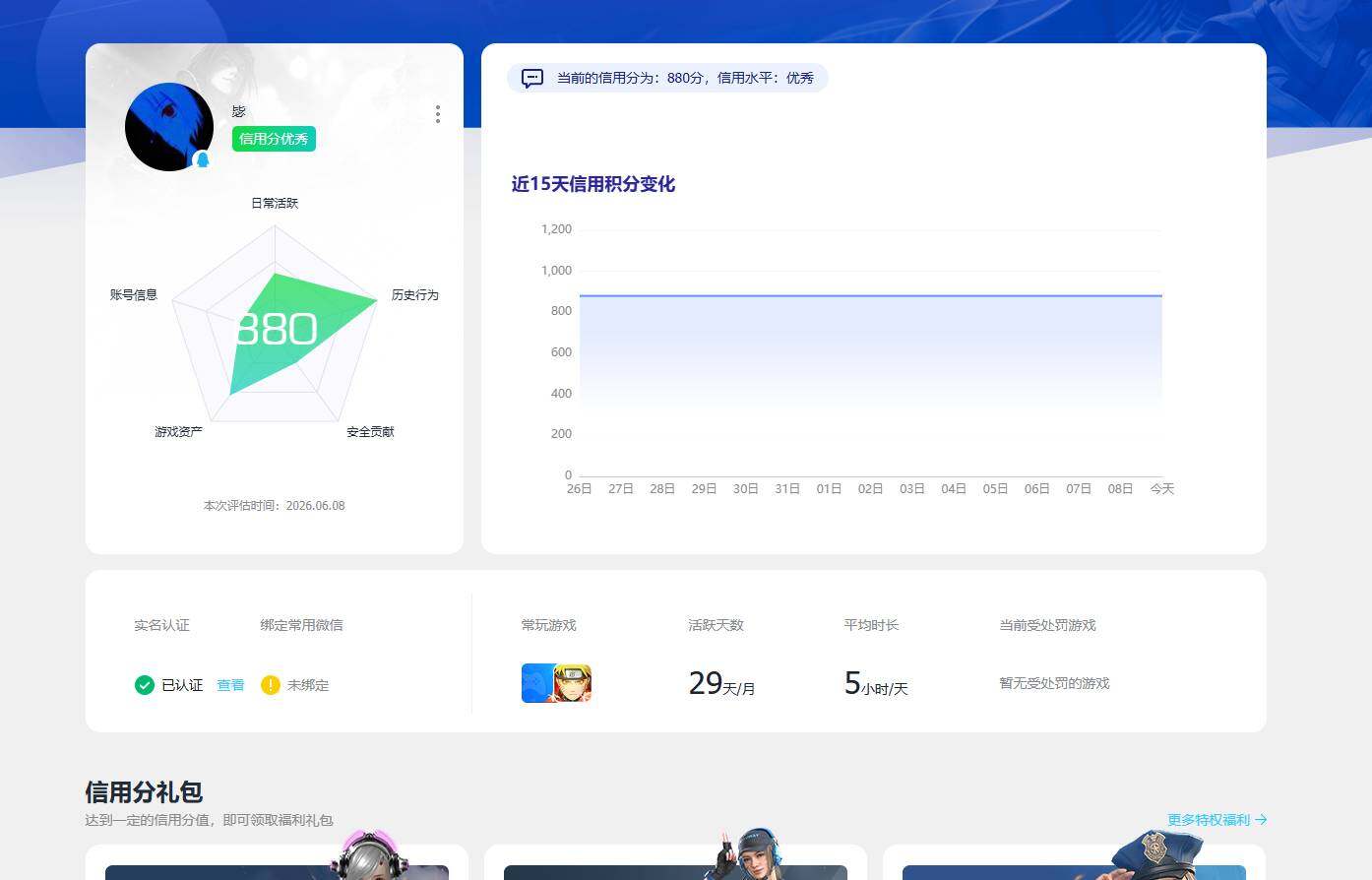
Task: Click the 账号信息 radar axis label
Action: click(134, 294)
